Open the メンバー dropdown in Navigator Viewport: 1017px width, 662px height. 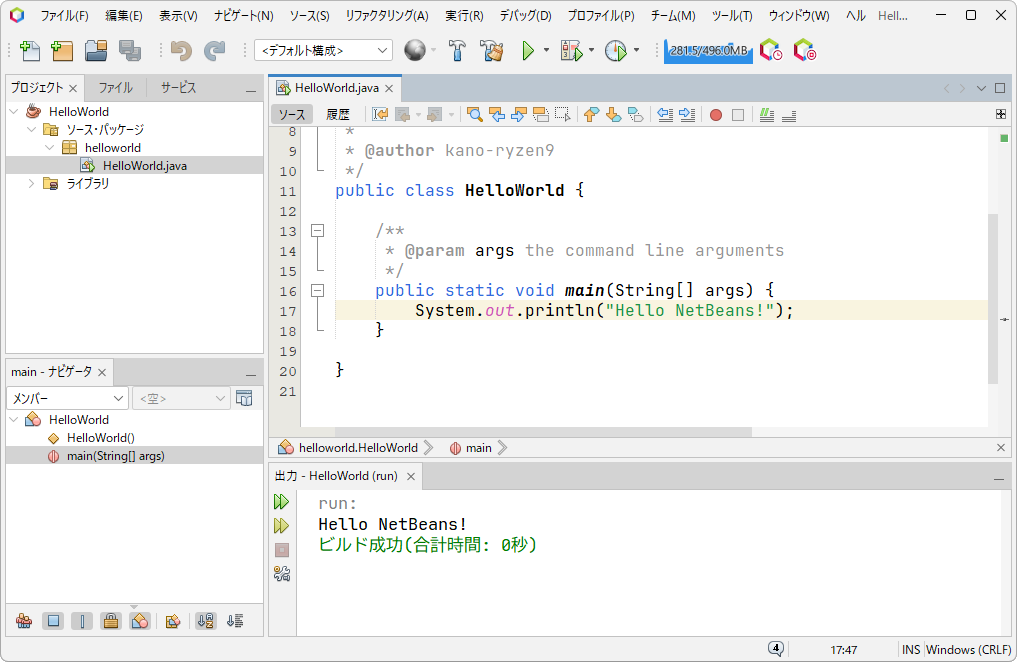[67, 398]
